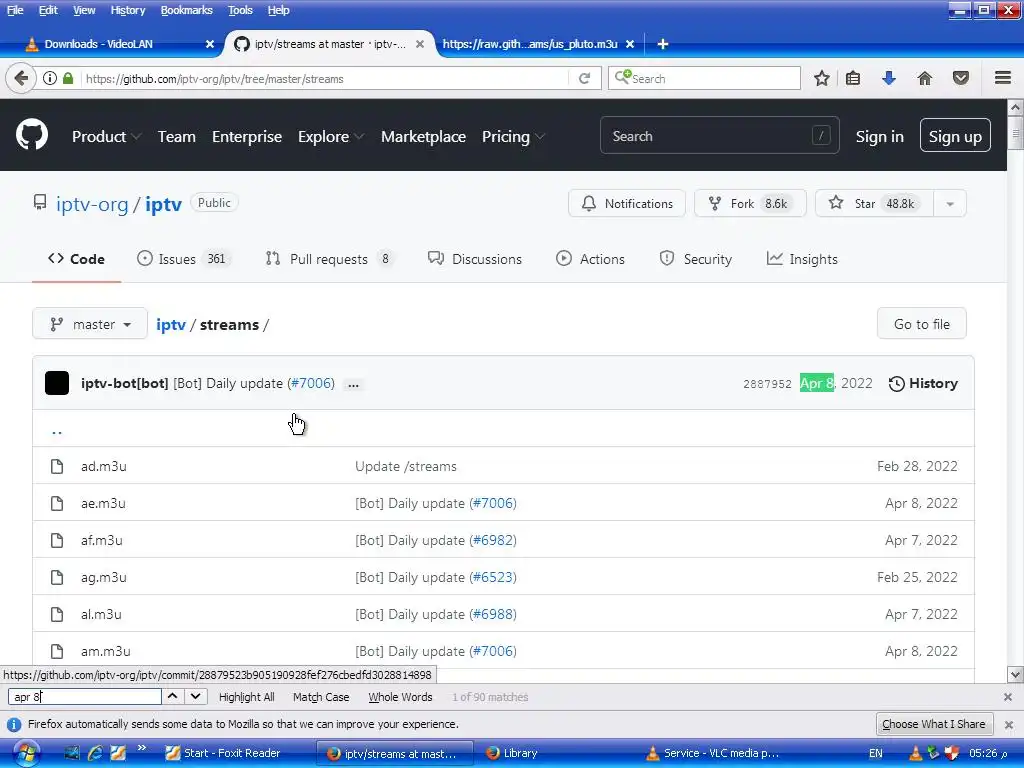Dismiss the Mozilla data notification bar
This screenshot has width=1024, height=768.
(1008, 724)
